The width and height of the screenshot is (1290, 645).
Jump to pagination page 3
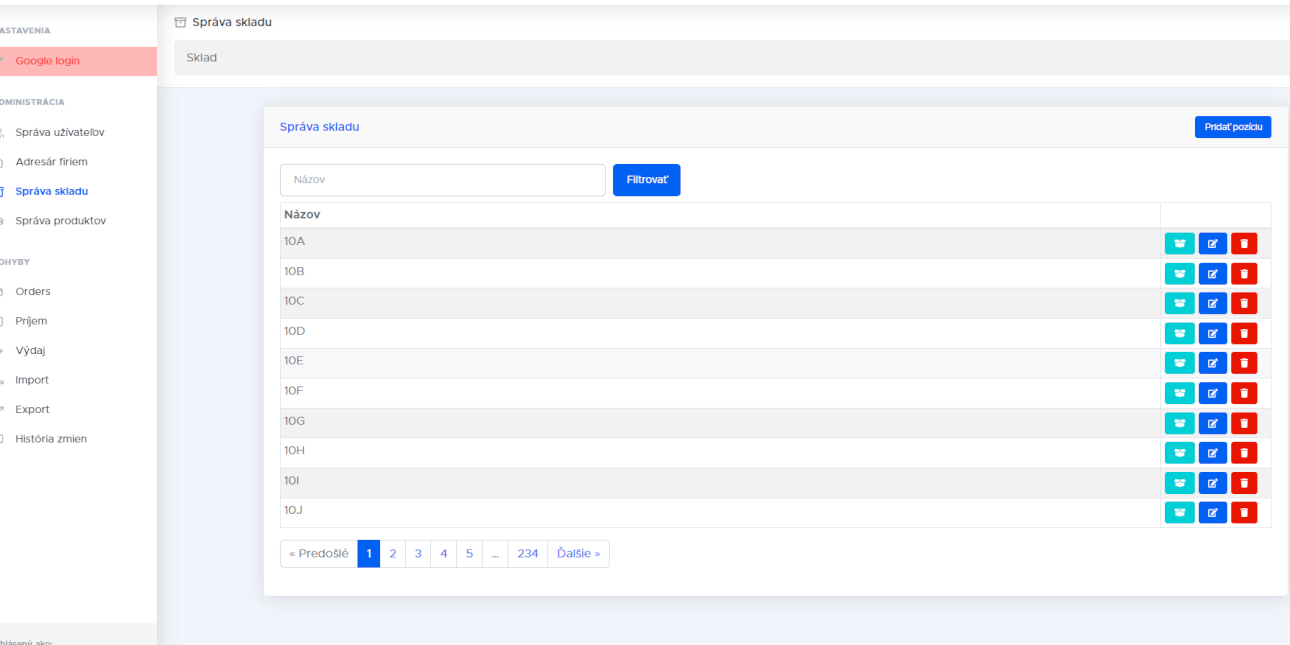point(418,554)
